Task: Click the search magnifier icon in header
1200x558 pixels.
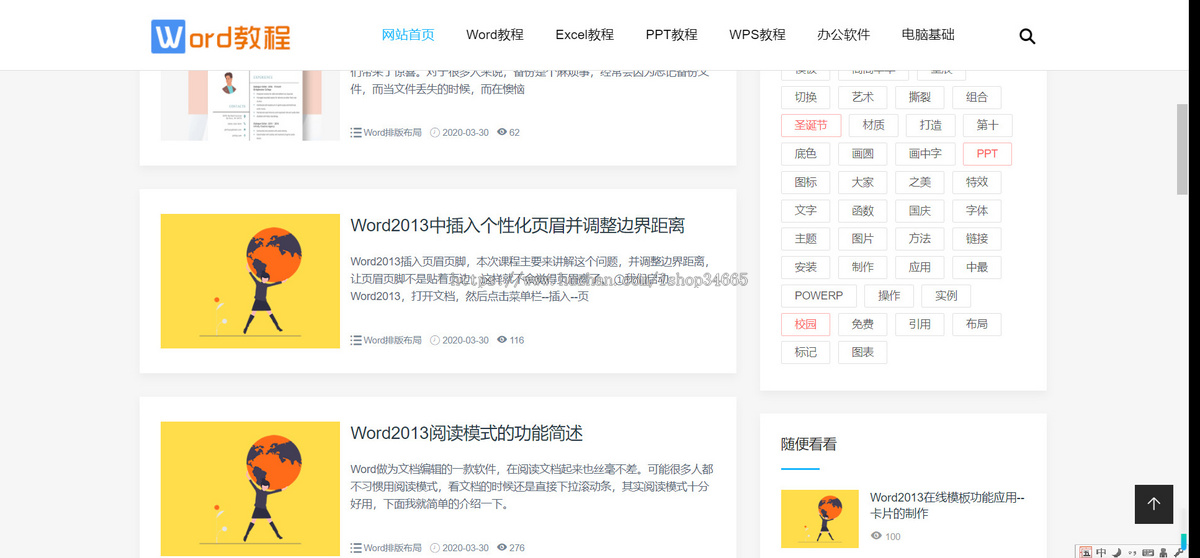Action: (x=1027, y=36)
